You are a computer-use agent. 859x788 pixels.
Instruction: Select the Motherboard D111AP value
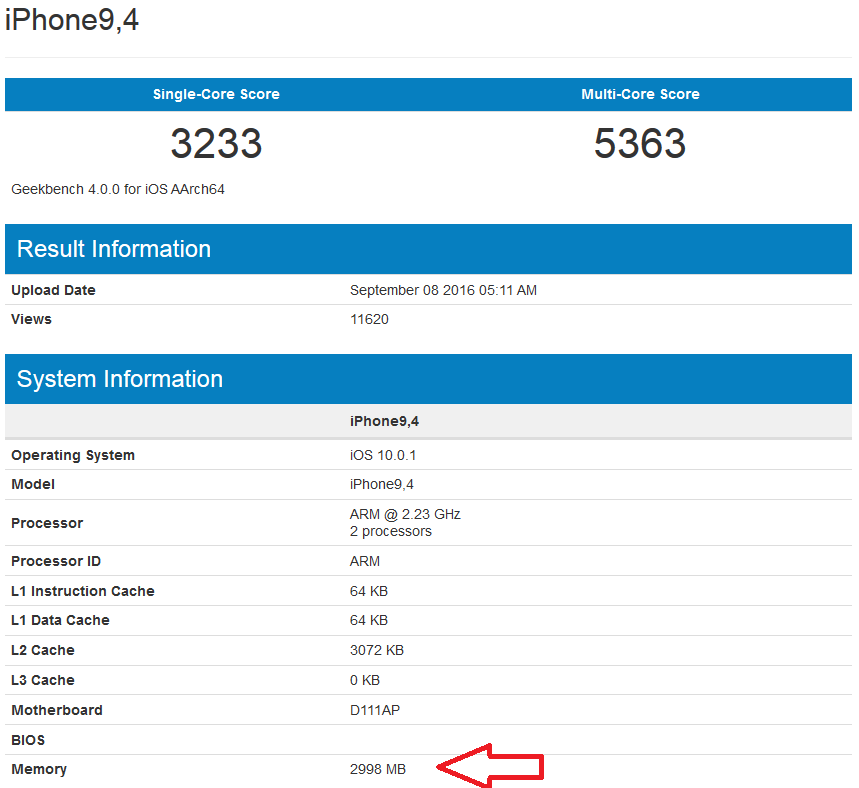click(374, 710)
